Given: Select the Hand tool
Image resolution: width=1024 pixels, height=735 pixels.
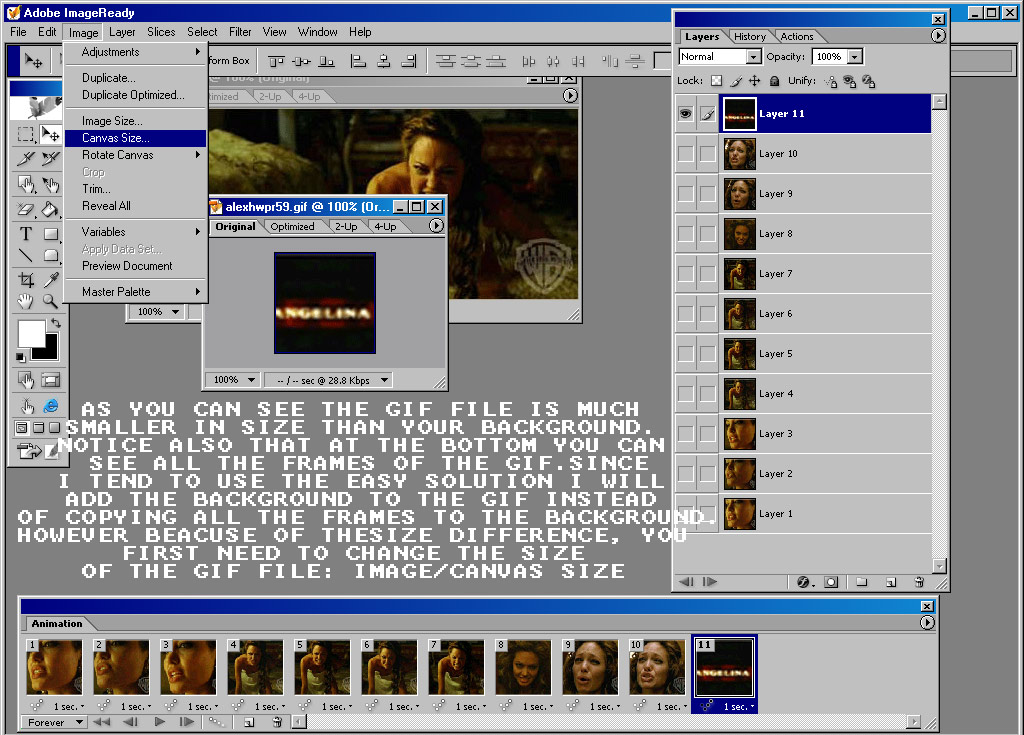Looking at the screenshot, I should (26, 302).
